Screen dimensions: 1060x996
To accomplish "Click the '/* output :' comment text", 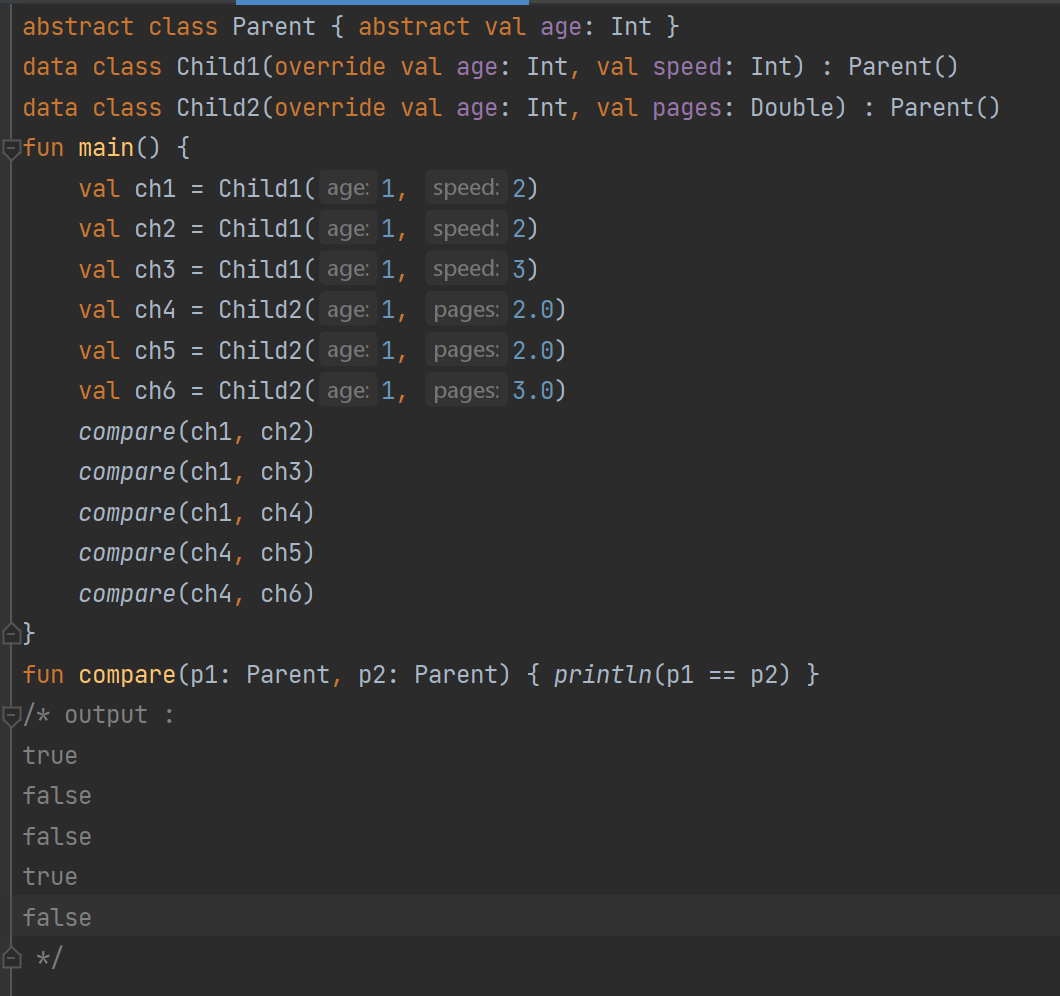I will [99, 715].
